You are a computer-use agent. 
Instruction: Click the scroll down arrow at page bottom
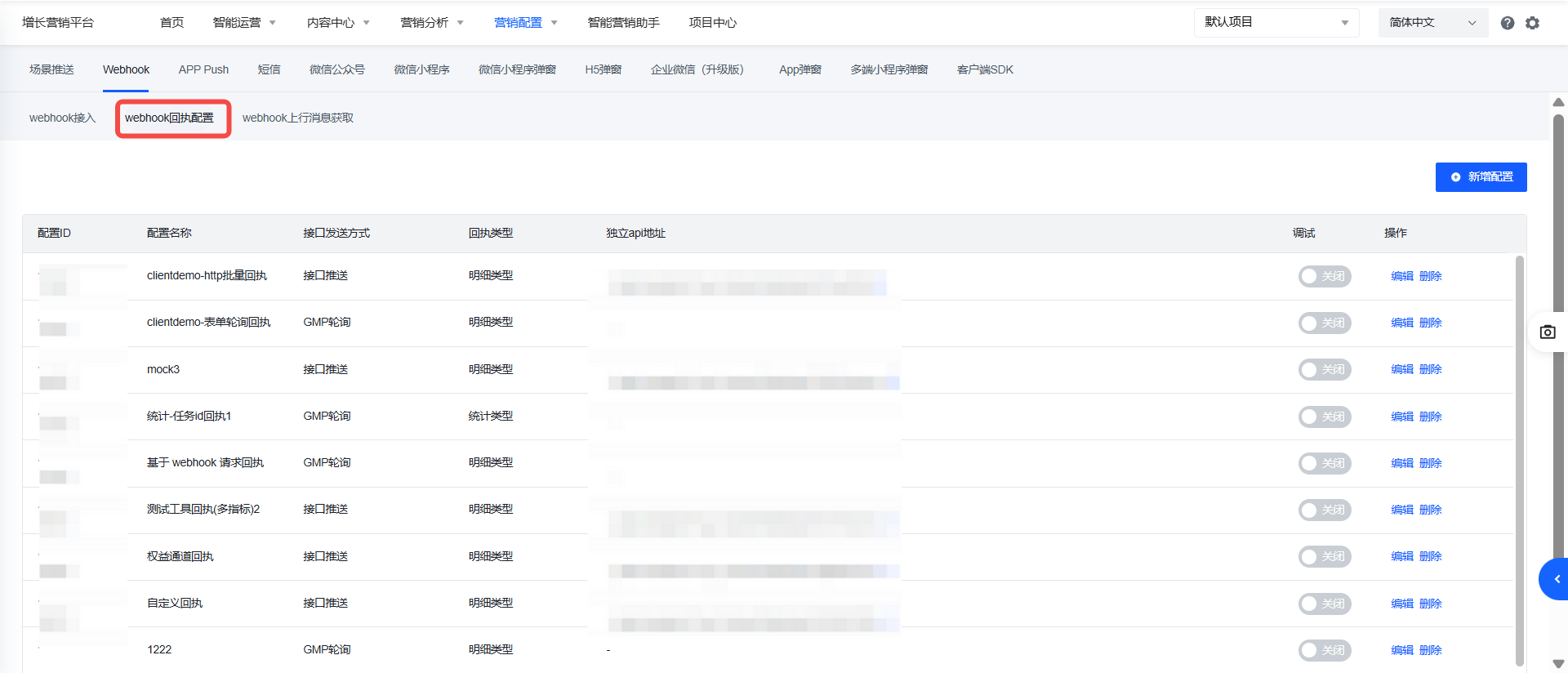1558,663
